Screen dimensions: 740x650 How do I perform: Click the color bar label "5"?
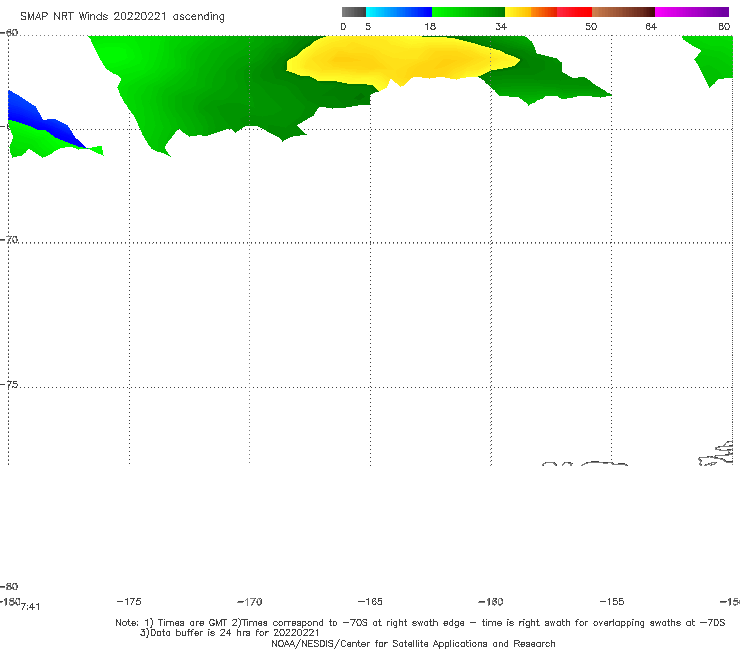[368, 26]
